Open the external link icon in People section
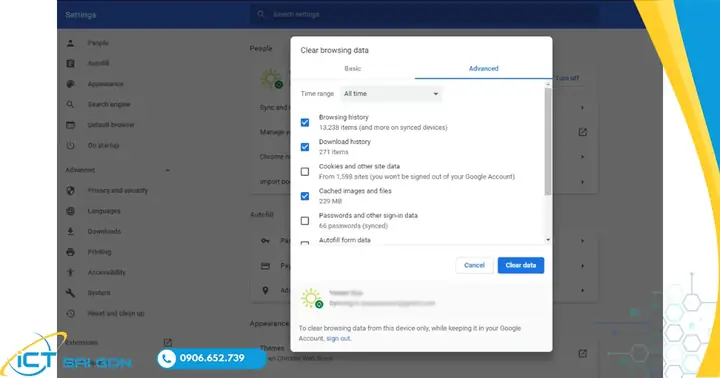720x378 pixels. pyautogui.click(x=582, y=132)
